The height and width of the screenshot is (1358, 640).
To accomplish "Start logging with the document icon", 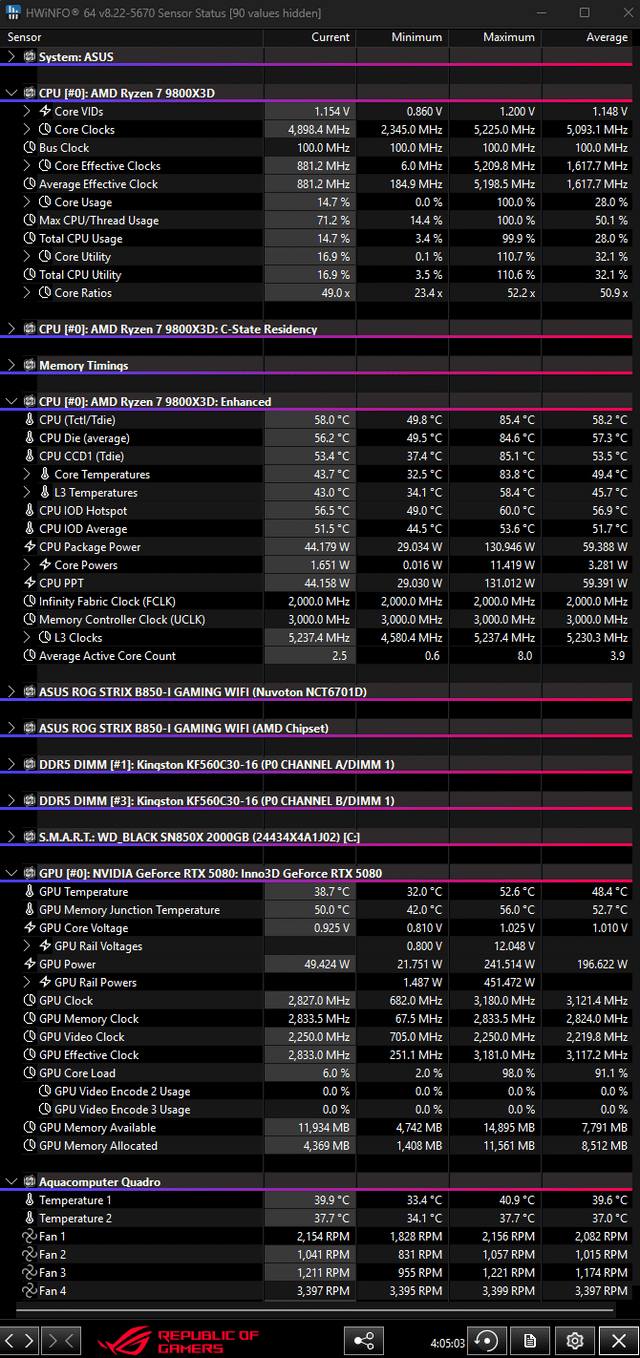I will tap(531, 1340).
